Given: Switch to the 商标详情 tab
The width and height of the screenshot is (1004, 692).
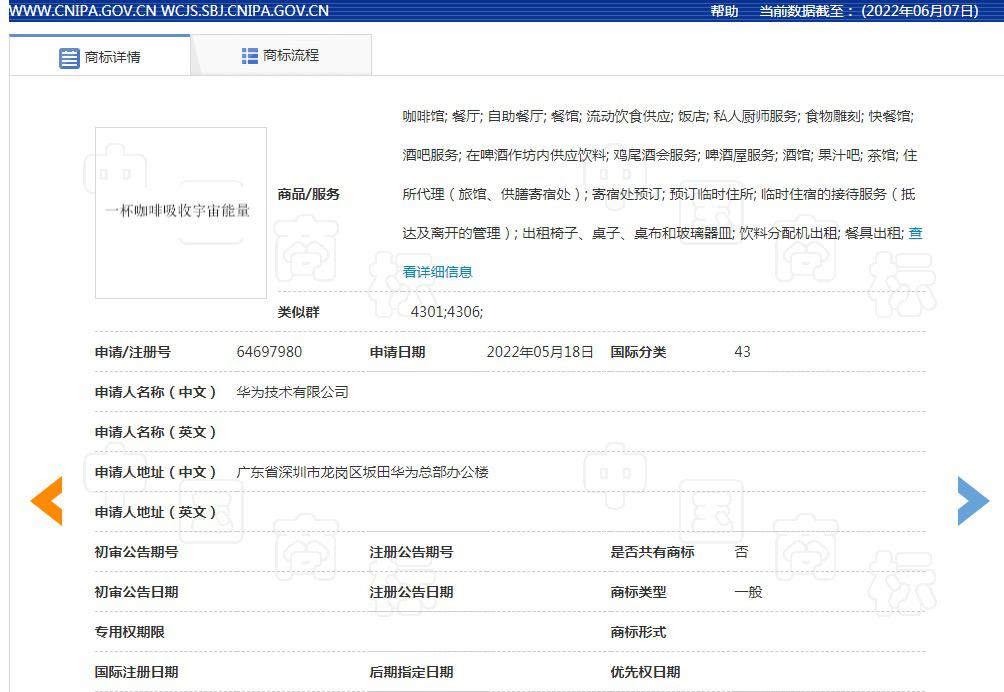Looking at the screenshot, I should [x=100, y=56].
